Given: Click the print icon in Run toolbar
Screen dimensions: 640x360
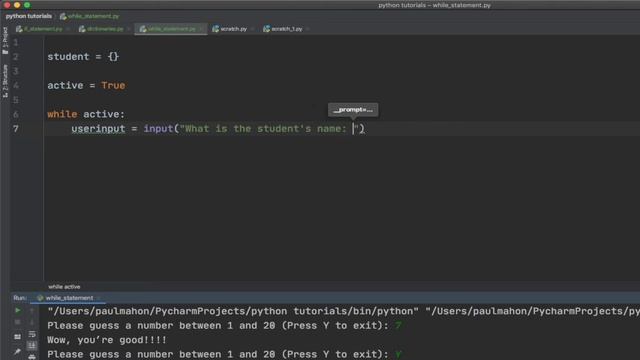Looking at the screenshot, I should [x=32, y=357].
